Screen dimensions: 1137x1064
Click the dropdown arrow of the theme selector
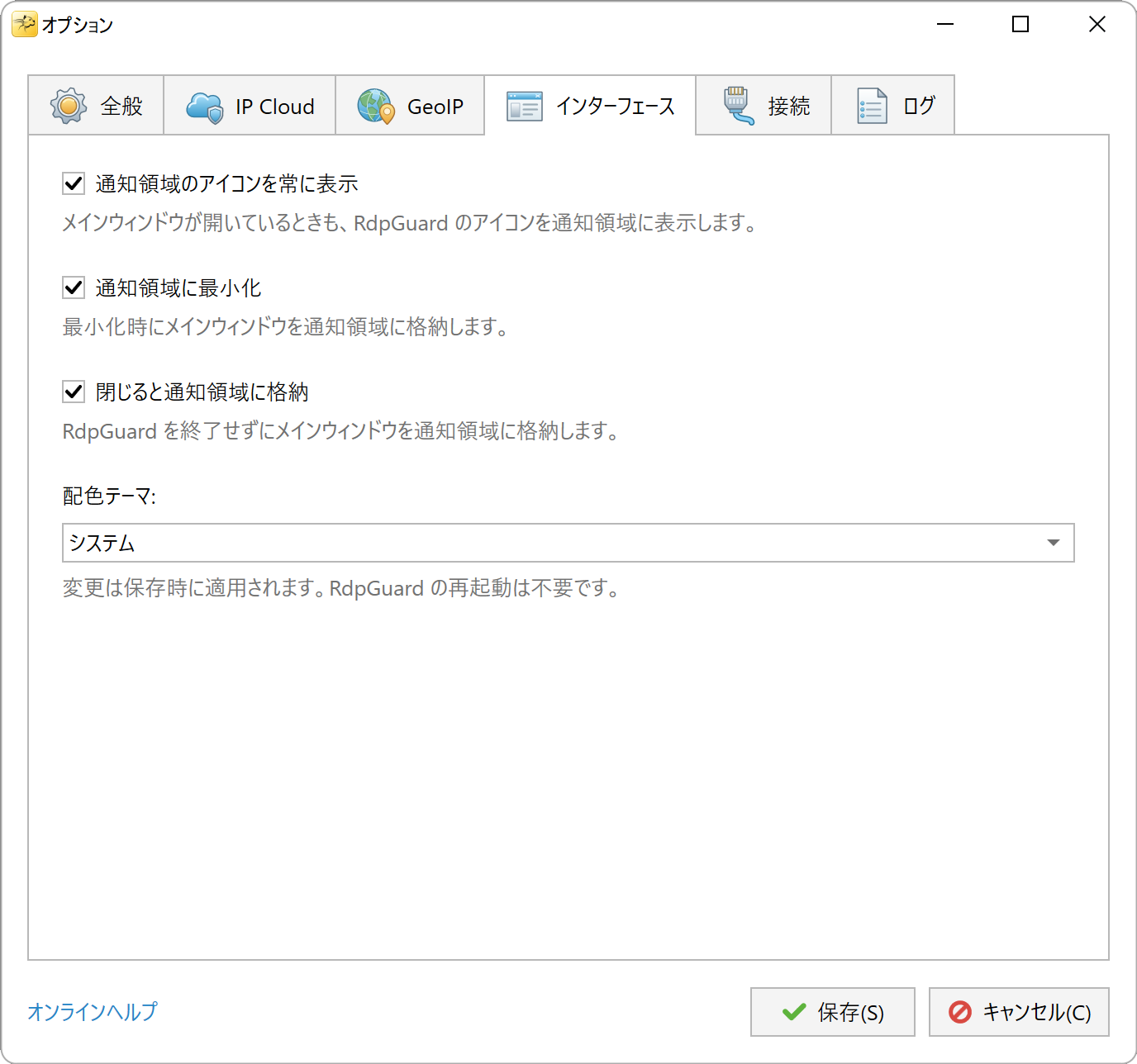click(x=1053, y=543)
